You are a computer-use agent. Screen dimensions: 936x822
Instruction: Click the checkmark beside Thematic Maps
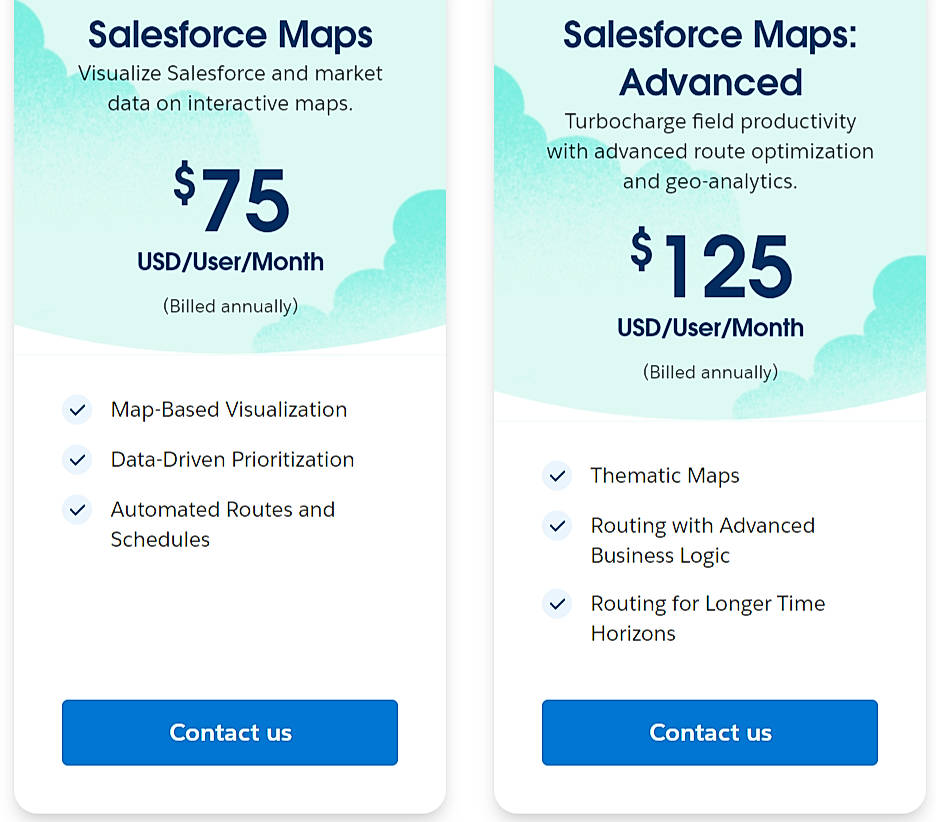click(557, 476)
